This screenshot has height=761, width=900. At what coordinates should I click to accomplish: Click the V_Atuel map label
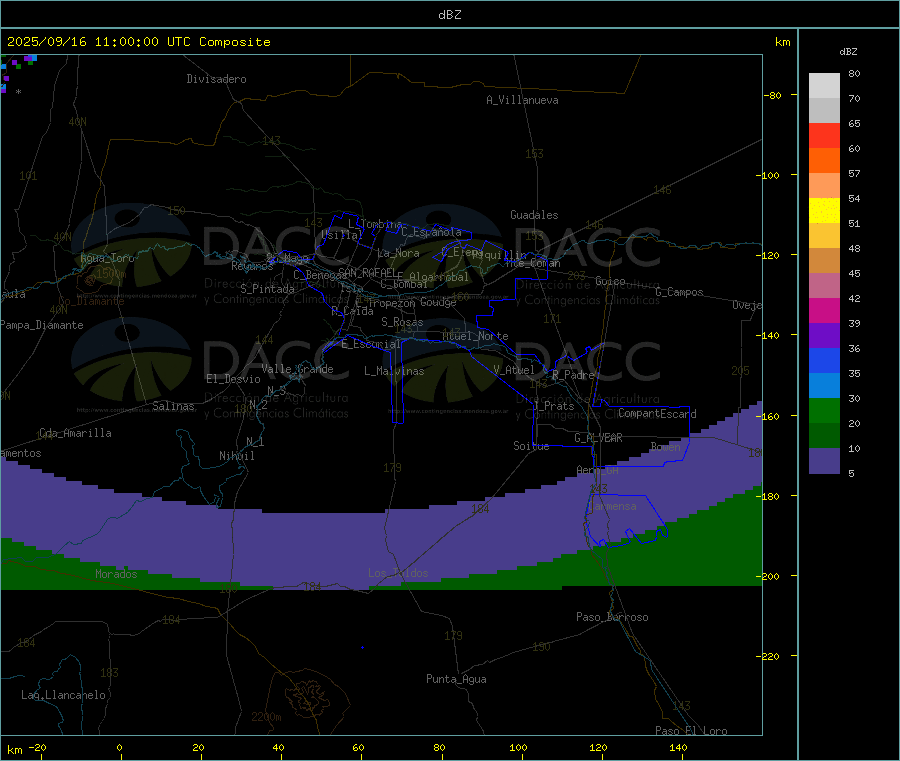(514, 370)
